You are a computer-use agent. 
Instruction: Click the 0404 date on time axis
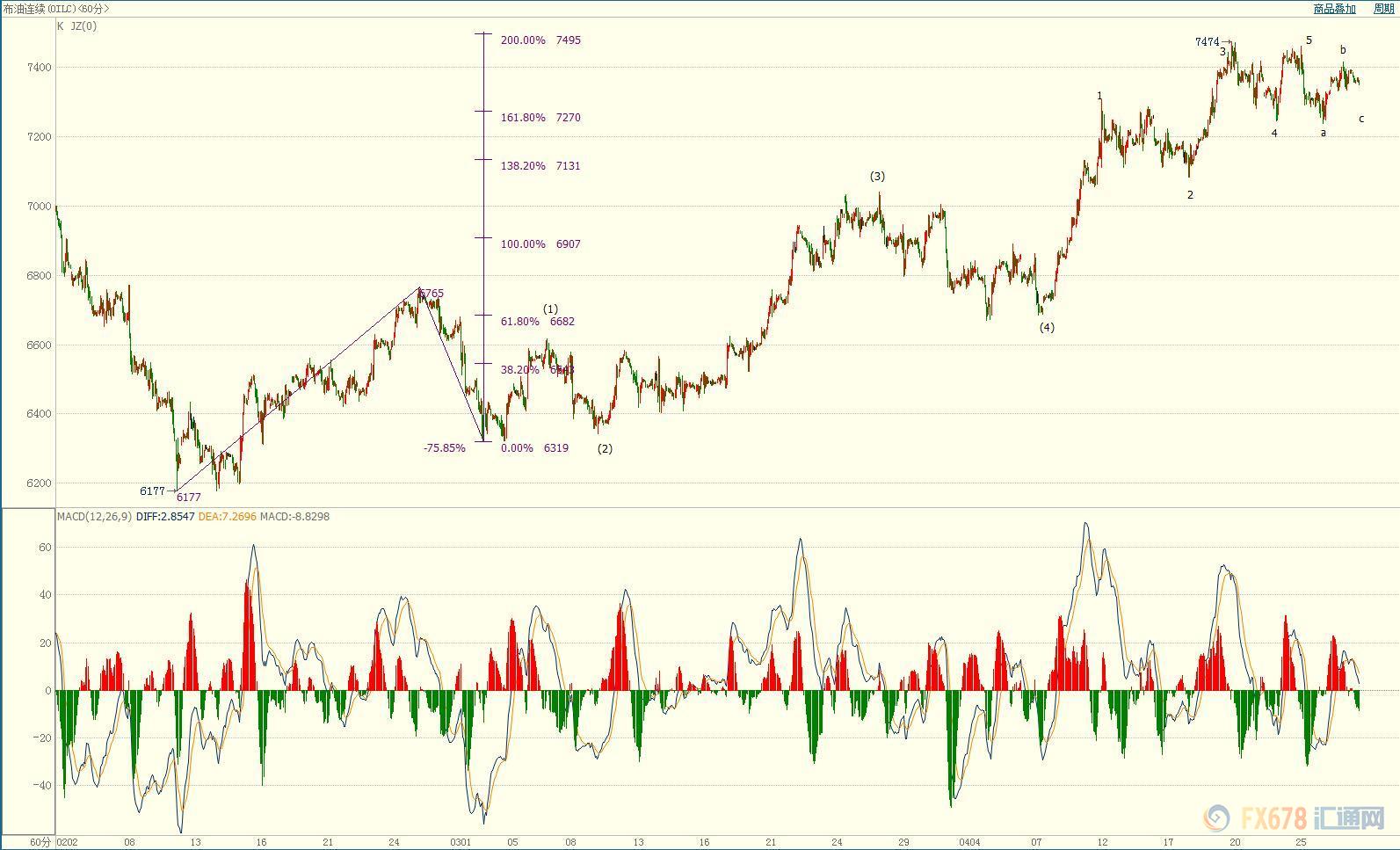pos(969,842)
